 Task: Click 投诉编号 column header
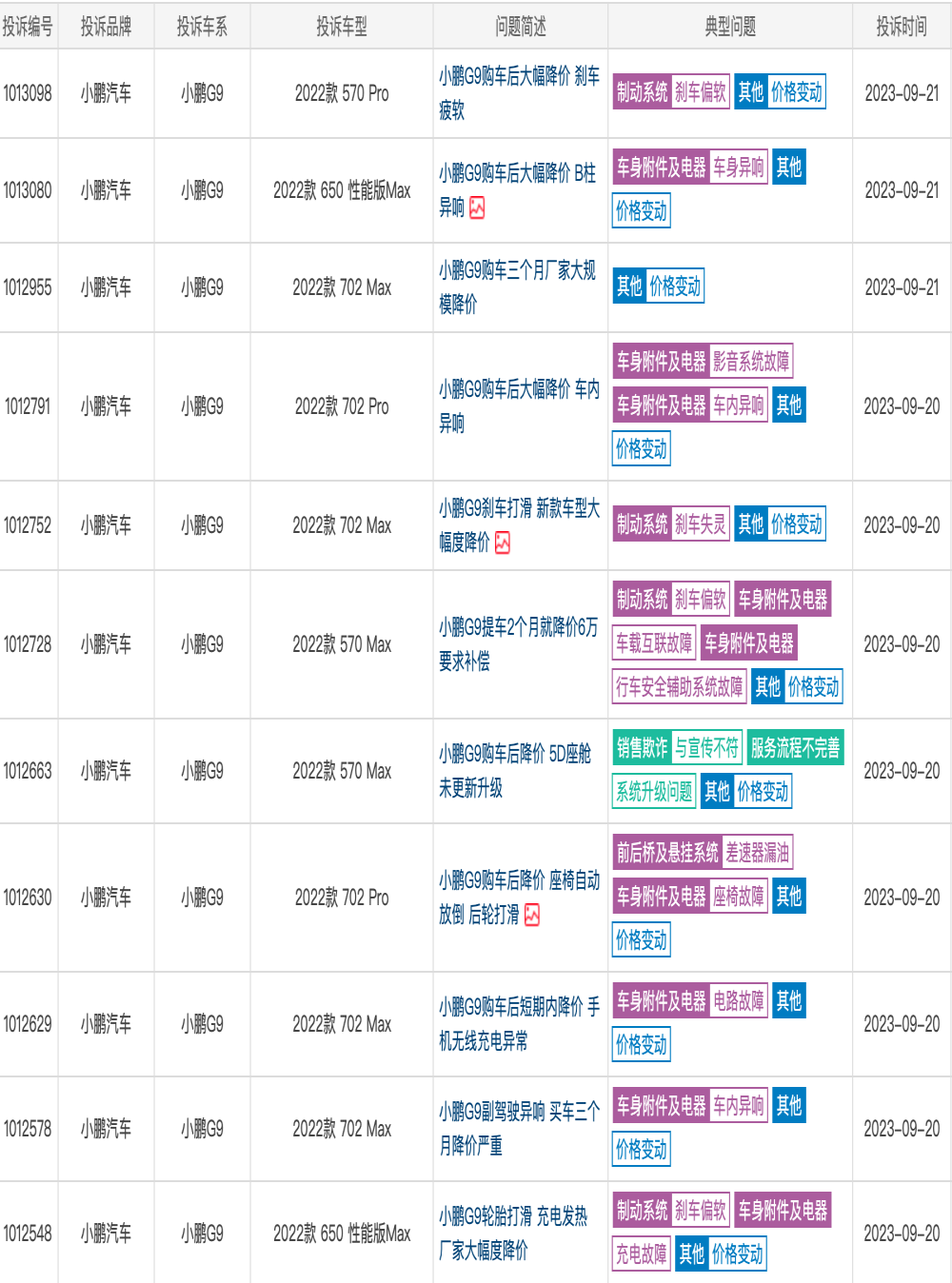click(x=28, y=27)
